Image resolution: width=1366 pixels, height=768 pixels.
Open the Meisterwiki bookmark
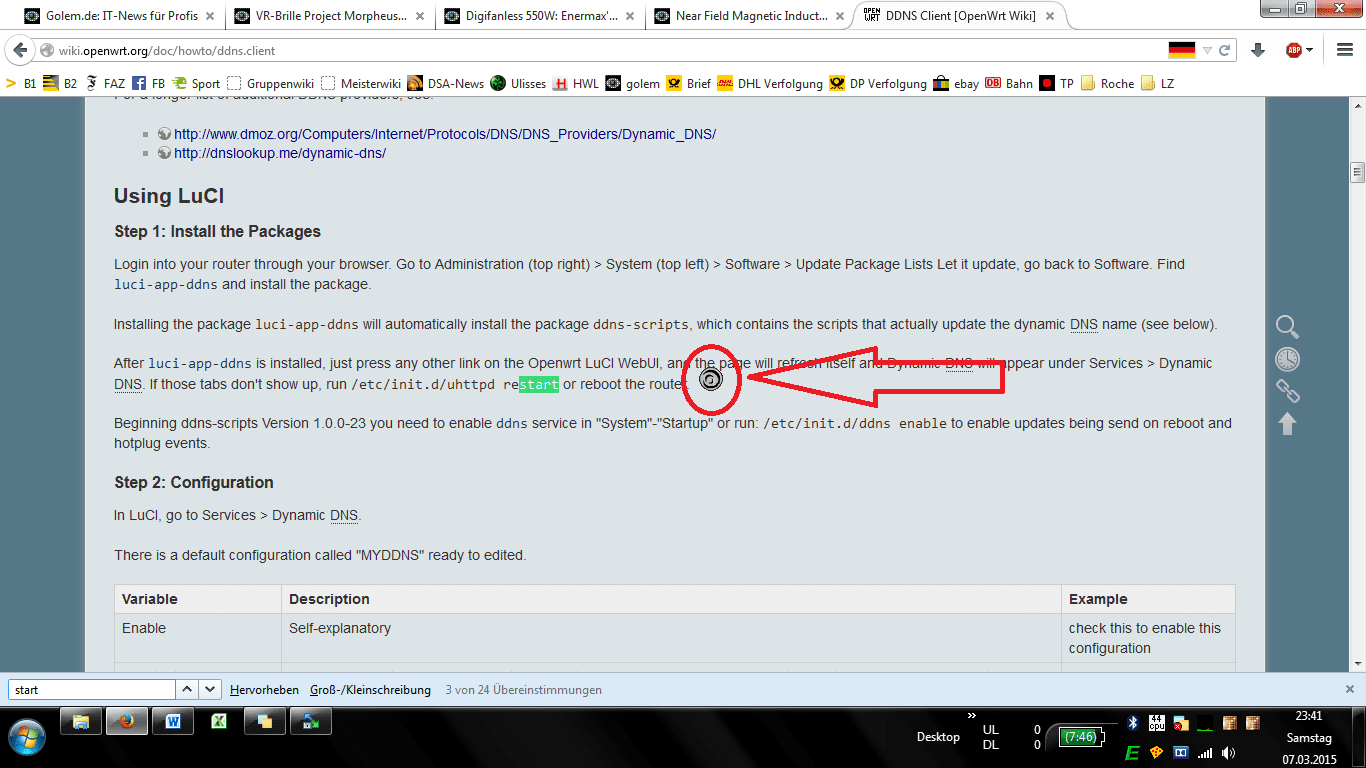click(x=361, y=84)
